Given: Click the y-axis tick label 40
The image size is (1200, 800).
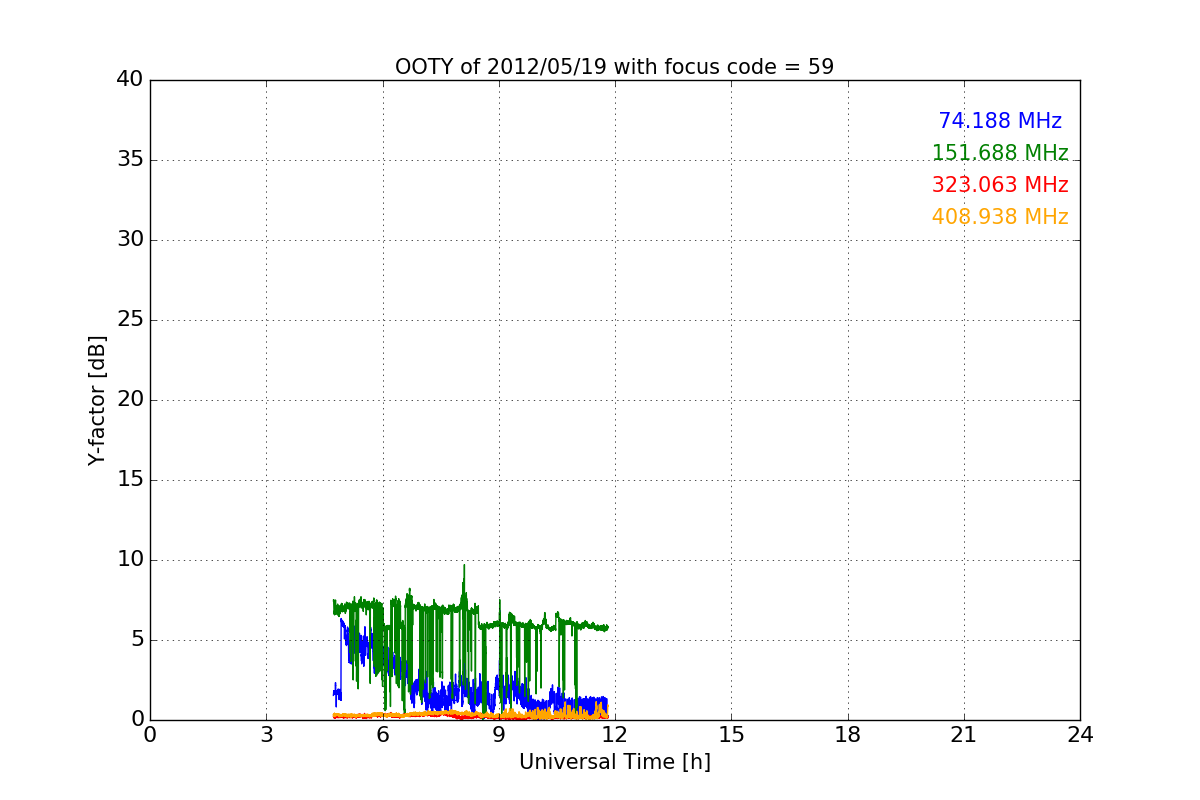Looking at the screenshot, I should [x=130, y=80].
